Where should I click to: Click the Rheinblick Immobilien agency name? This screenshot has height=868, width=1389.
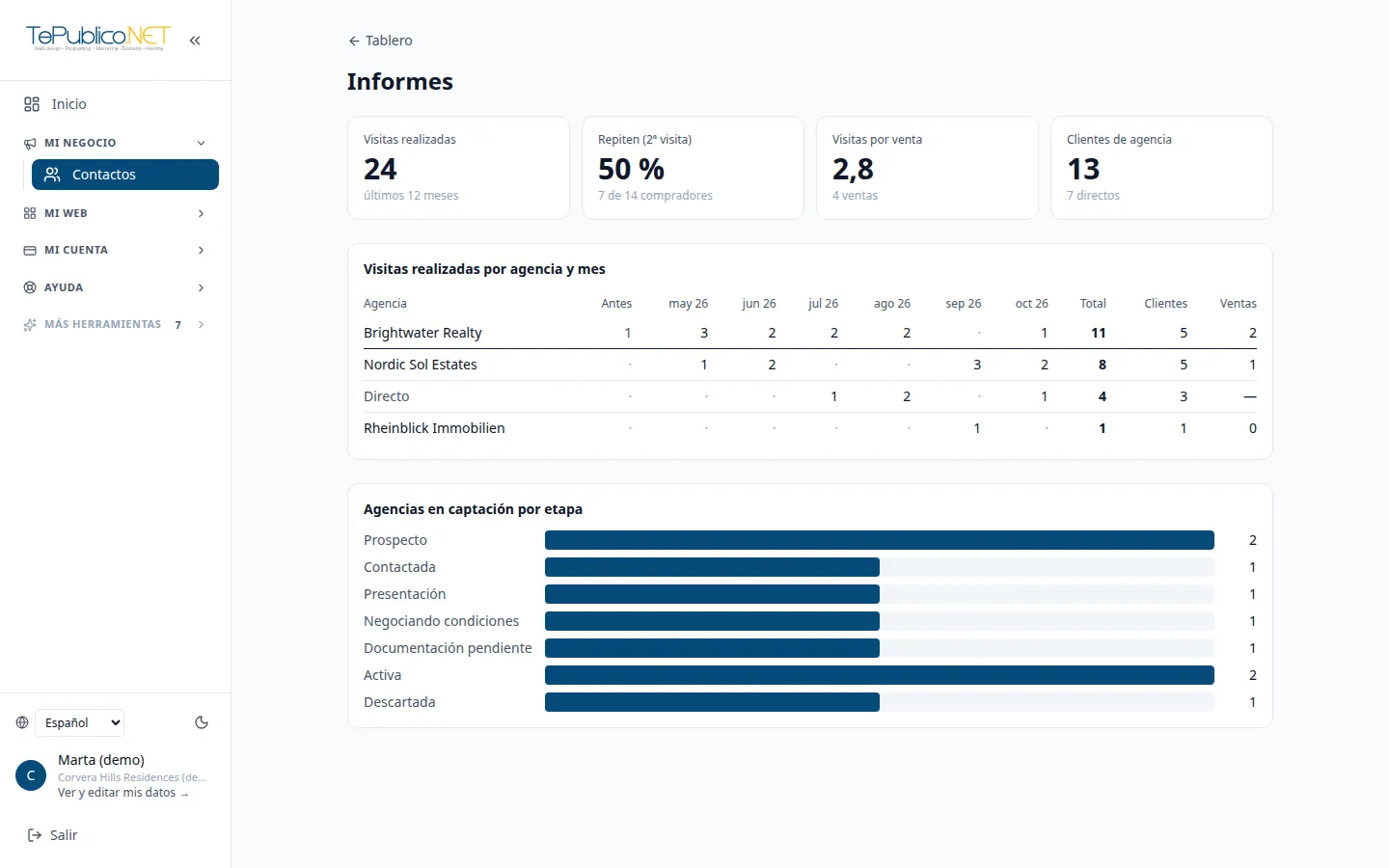[x=434, y=428]
